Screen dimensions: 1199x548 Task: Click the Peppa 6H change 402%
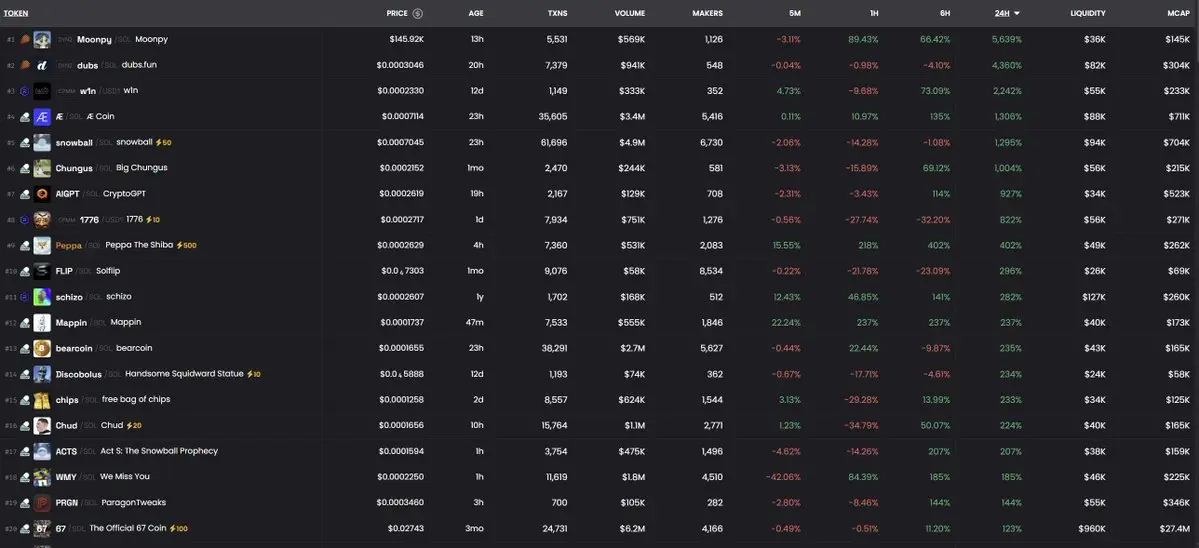click(939, 245)
